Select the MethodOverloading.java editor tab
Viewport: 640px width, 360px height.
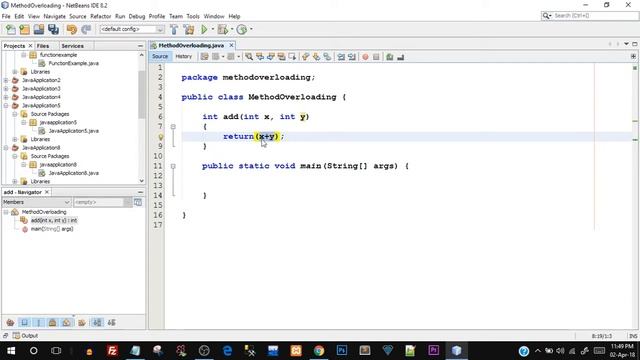pyautogui.click(x=191, y=45)
